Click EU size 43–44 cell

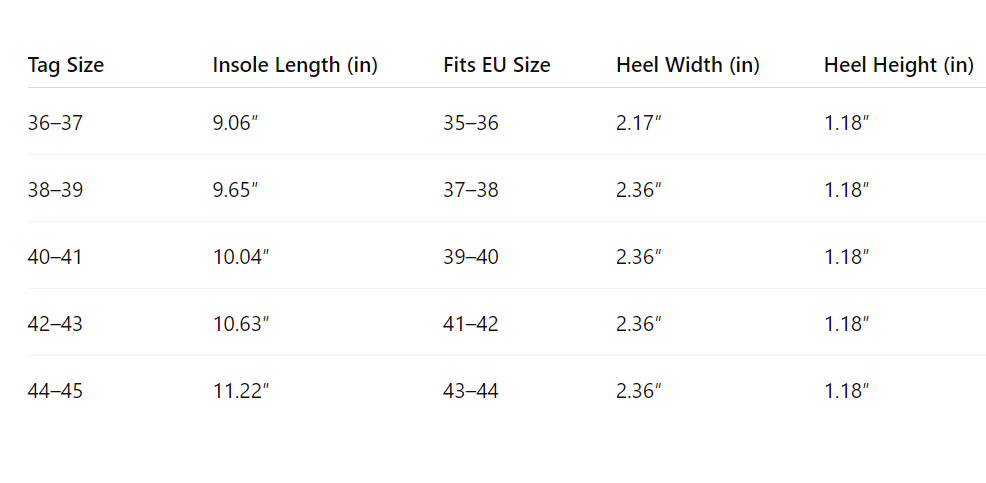pyautogui.click(x=471, y=391)
